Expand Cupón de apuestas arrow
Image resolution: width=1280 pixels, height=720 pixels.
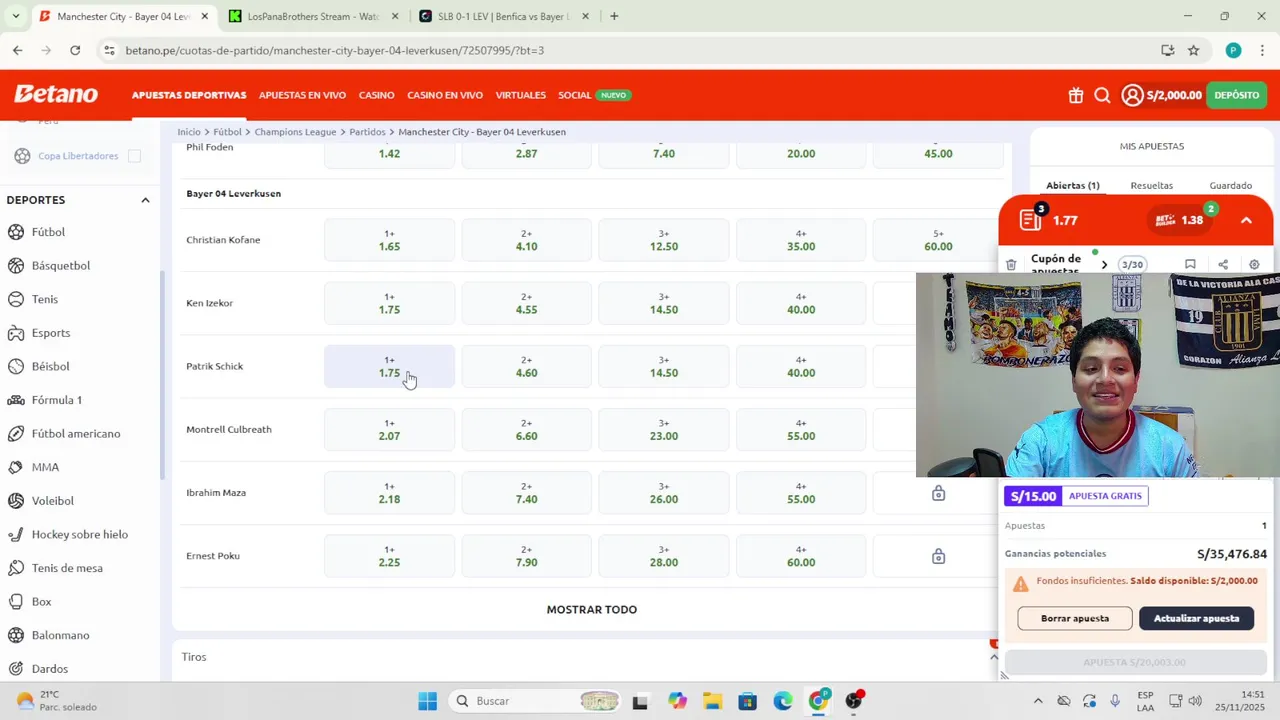1104,265
